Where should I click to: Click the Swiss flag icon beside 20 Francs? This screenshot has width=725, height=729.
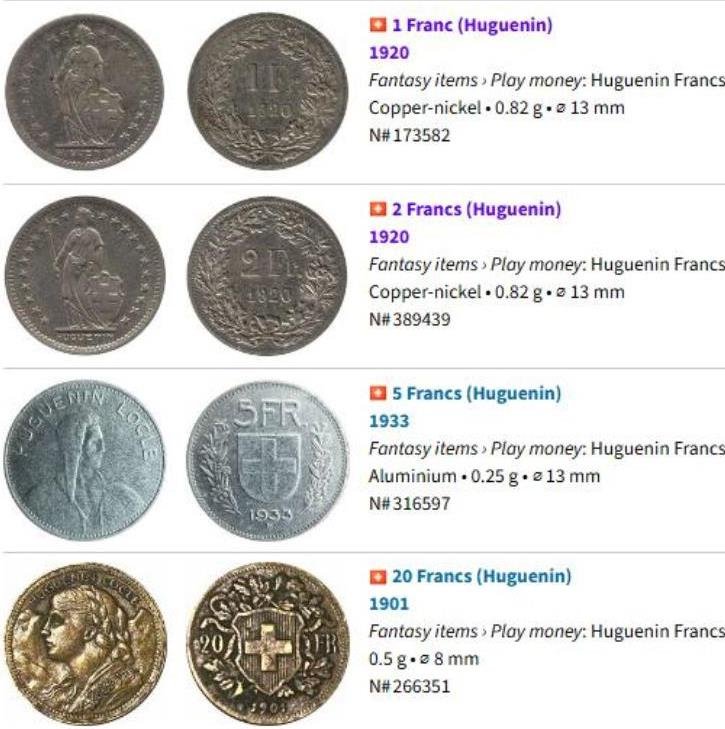pos(378,576)
